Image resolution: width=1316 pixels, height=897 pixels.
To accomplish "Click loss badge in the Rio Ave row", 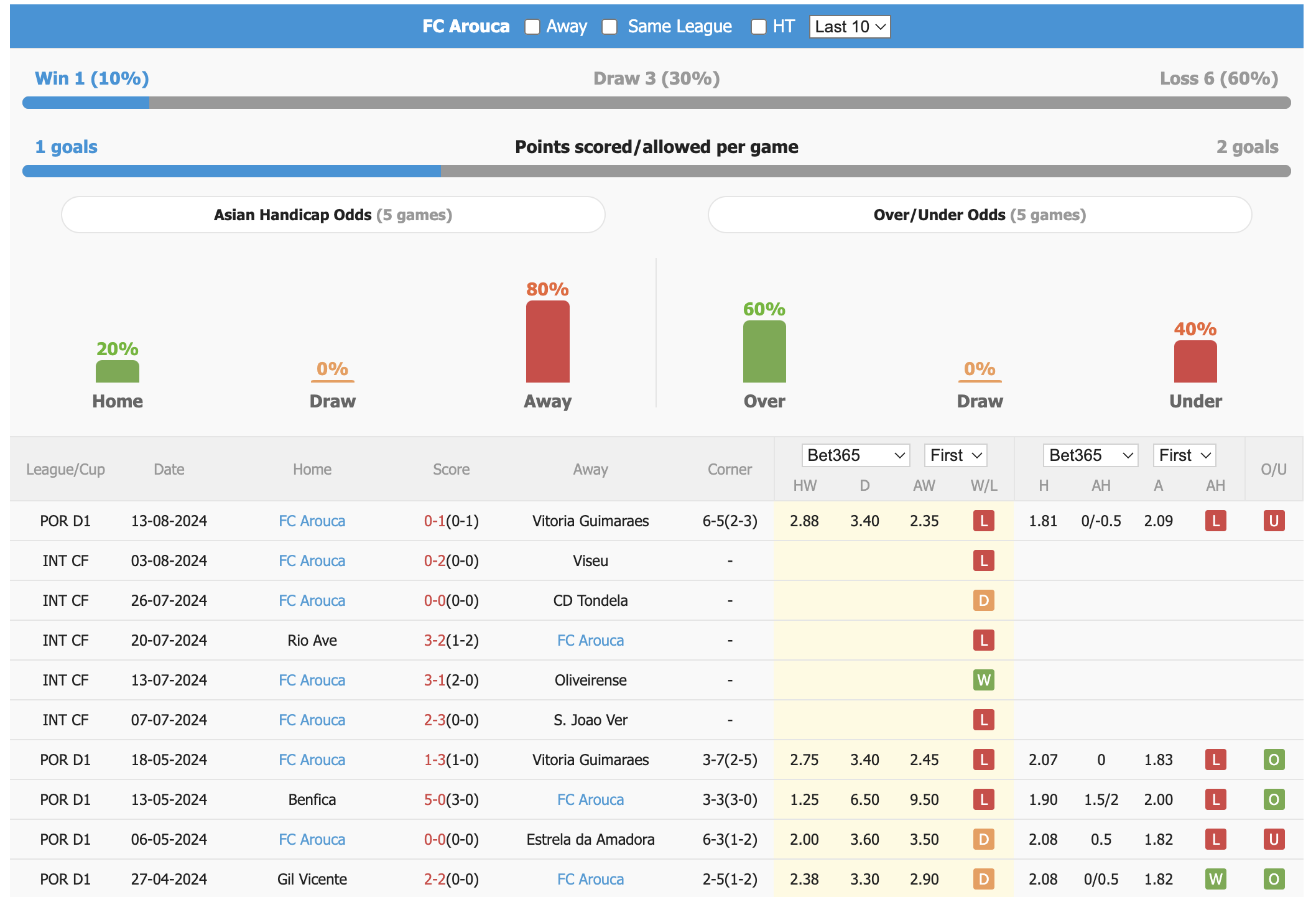I will pos(984,640).
